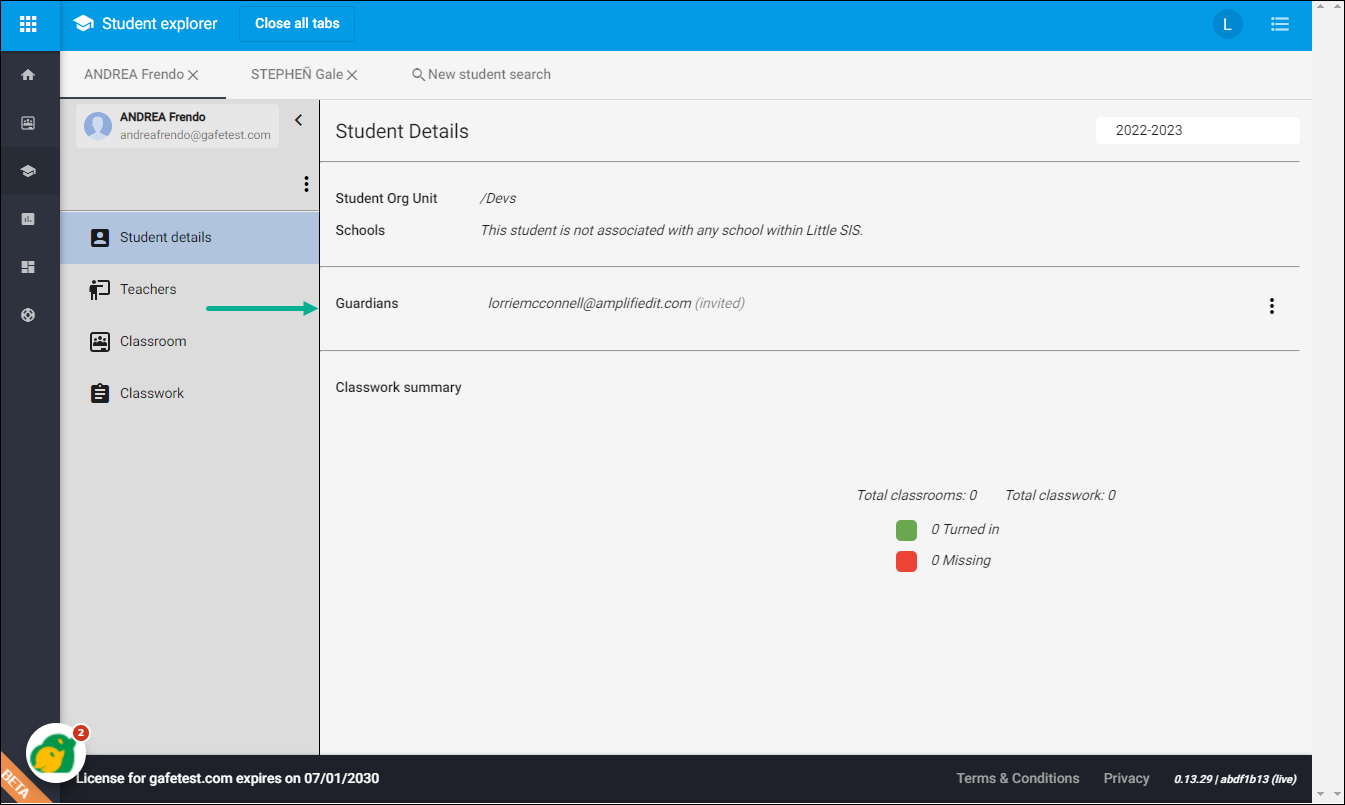
Task: Switch to the STEPHEN Gale tab
Action: [x=297, y=74]
